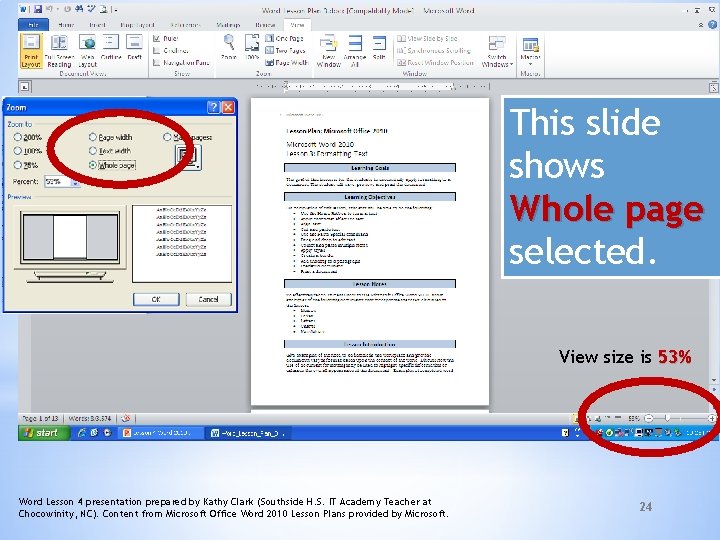The image size is (720, 540).
Task: Click the proofing errors status bar icon
Action: pos(126,418)
